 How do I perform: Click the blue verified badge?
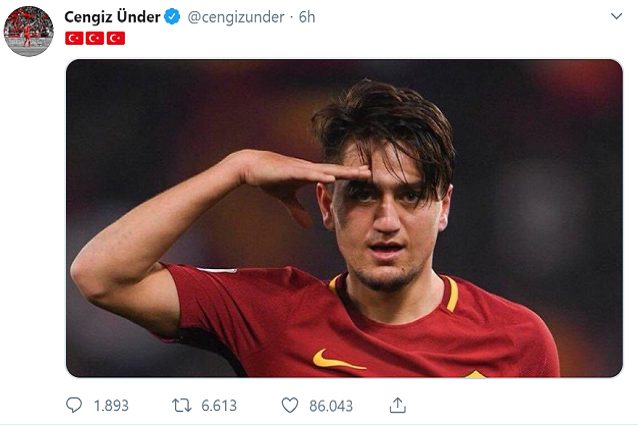(x=173, y=17)
